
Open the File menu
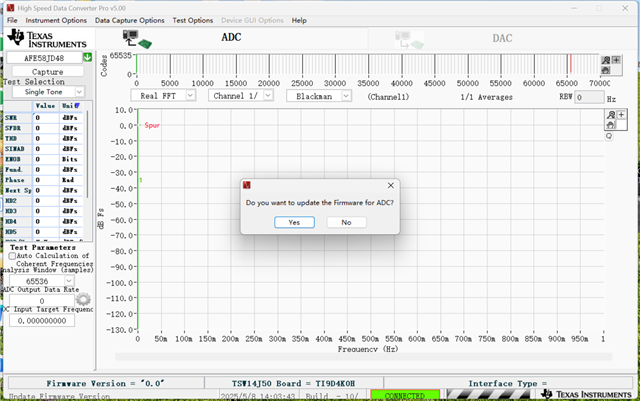coord(12,20)
